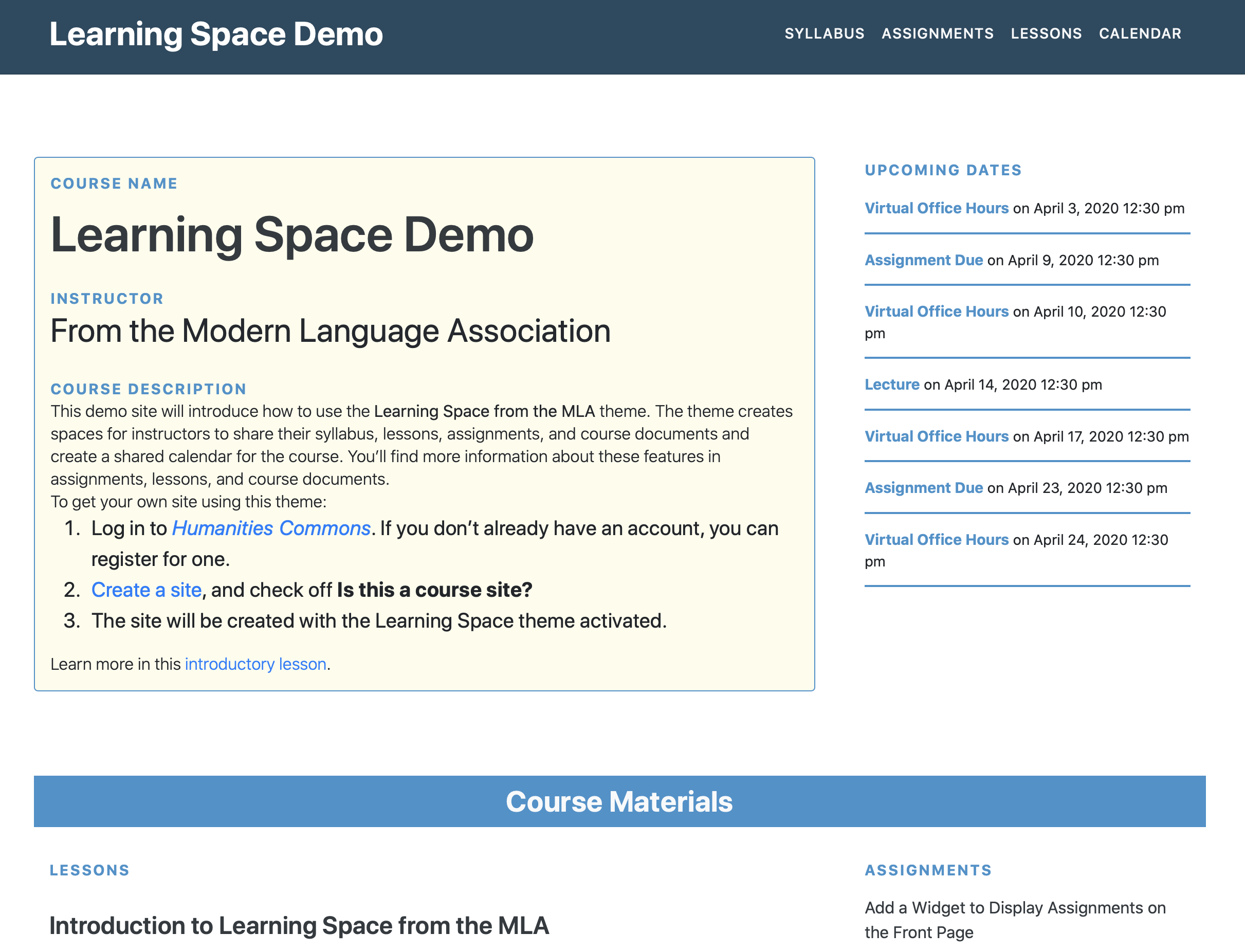1245x952 pixels.
Task: Open the Lecture event on April 14
Action: [x=891, y=385]
